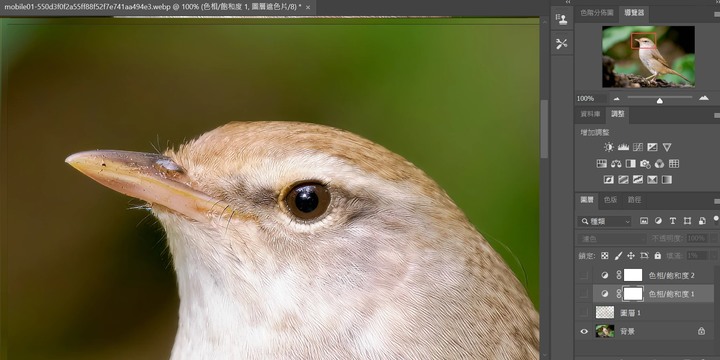Select the 圖層 tab
The height and width of the screenshot is (360, 720).
[x=587, y=200]
